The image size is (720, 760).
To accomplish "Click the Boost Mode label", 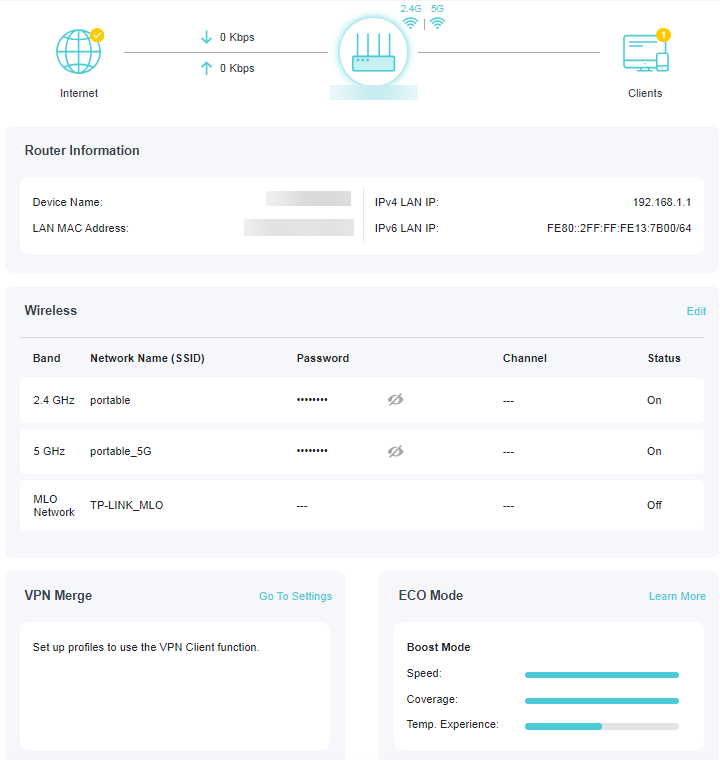I will tap(438, 647).
